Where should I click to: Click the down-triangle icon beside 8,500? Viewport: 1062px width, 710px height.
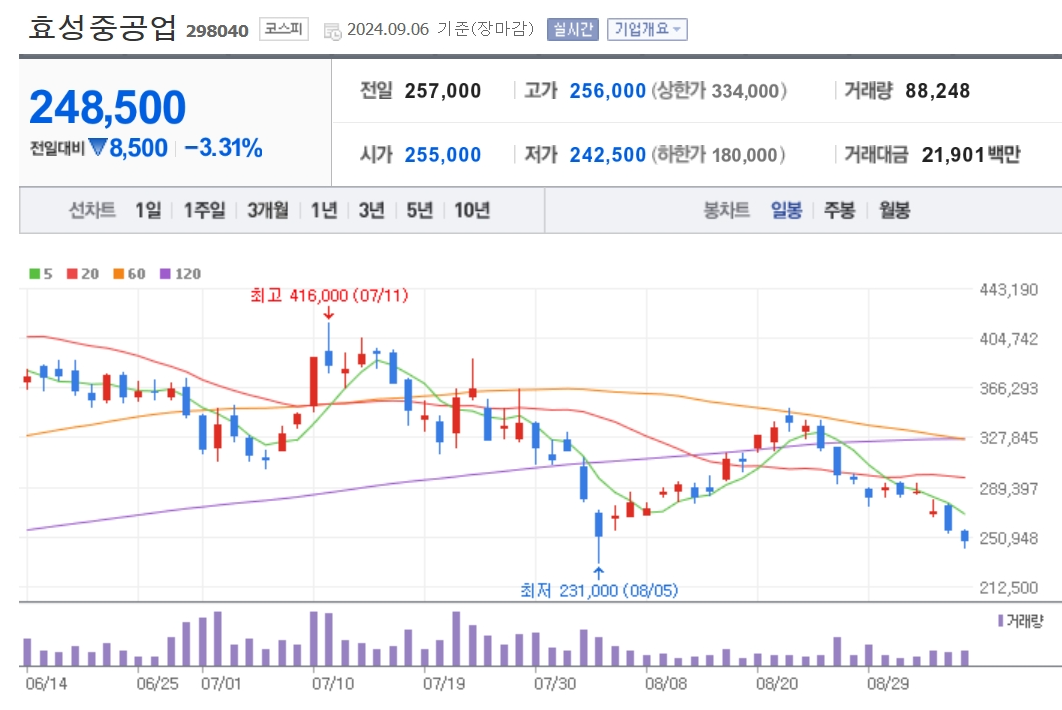tap(98, 146)
